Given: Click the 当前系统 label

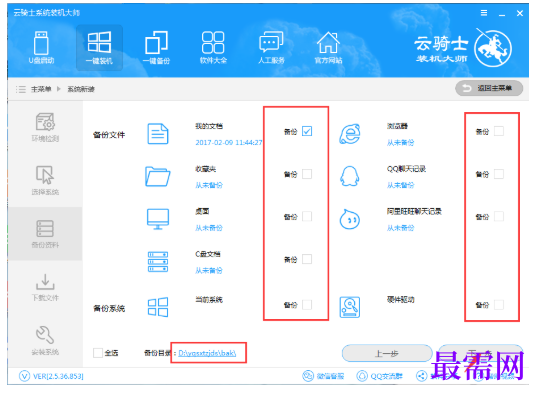Looking at the screenshot, I should [x=209, y=300].
